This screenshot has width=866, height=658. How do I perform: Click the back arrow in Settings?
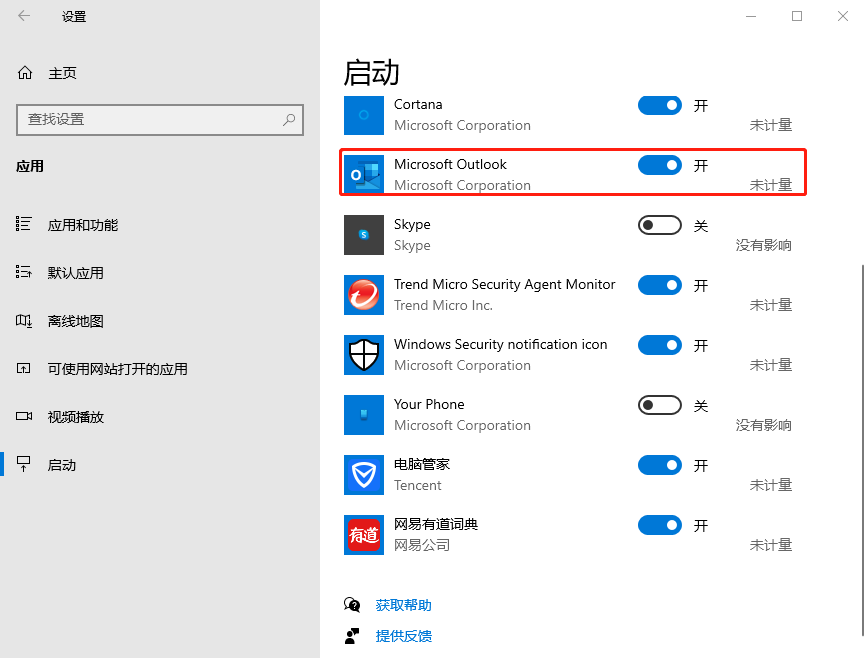(24, 16)
